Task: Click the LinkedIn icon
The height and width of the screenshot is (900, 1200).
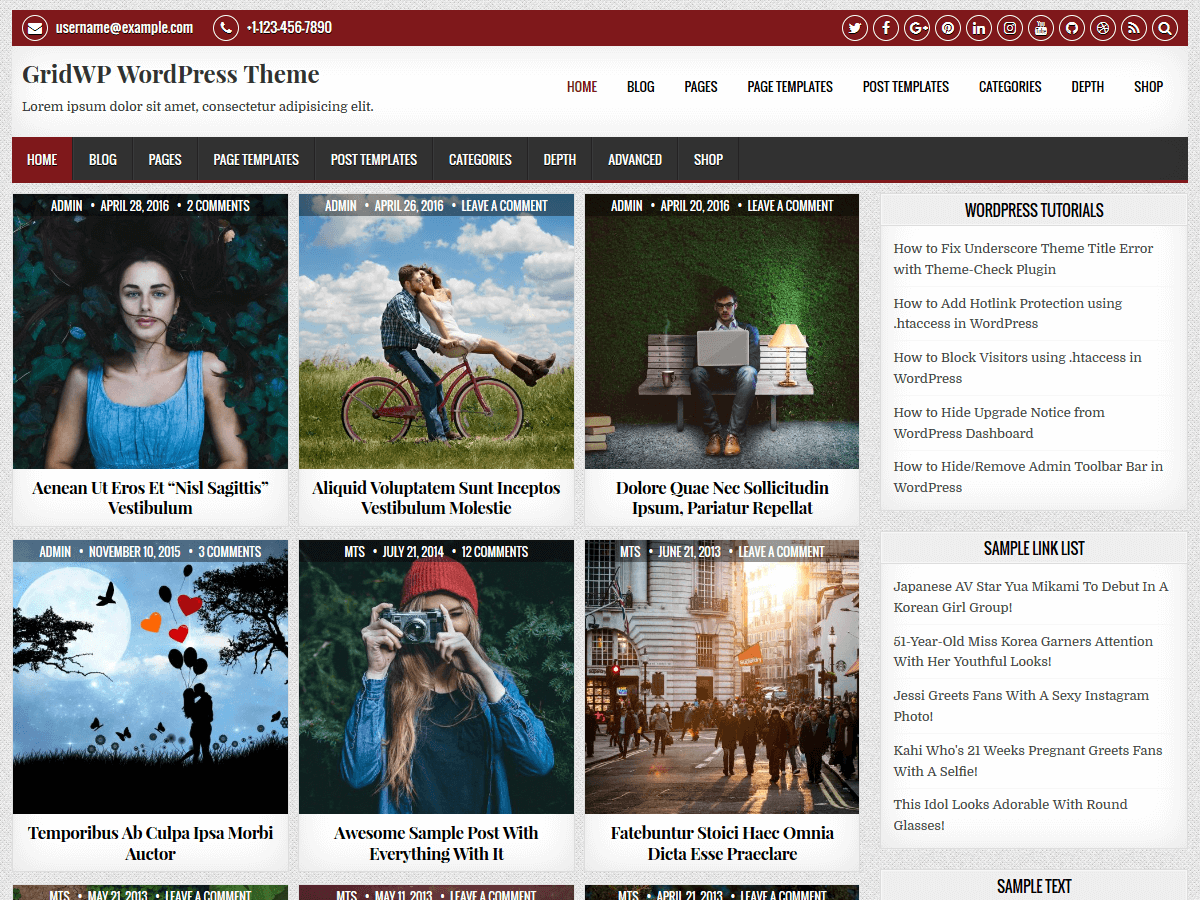Action: (x=979, y=28)
